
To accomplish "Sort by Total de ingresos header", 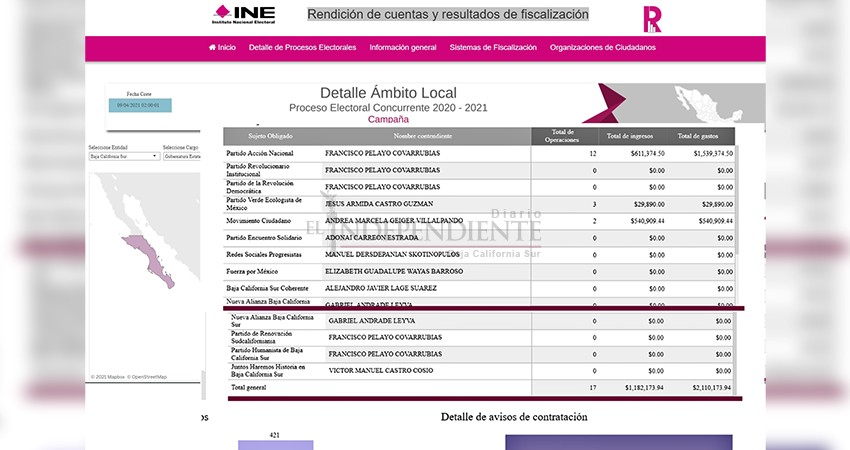I will point(630,136).
